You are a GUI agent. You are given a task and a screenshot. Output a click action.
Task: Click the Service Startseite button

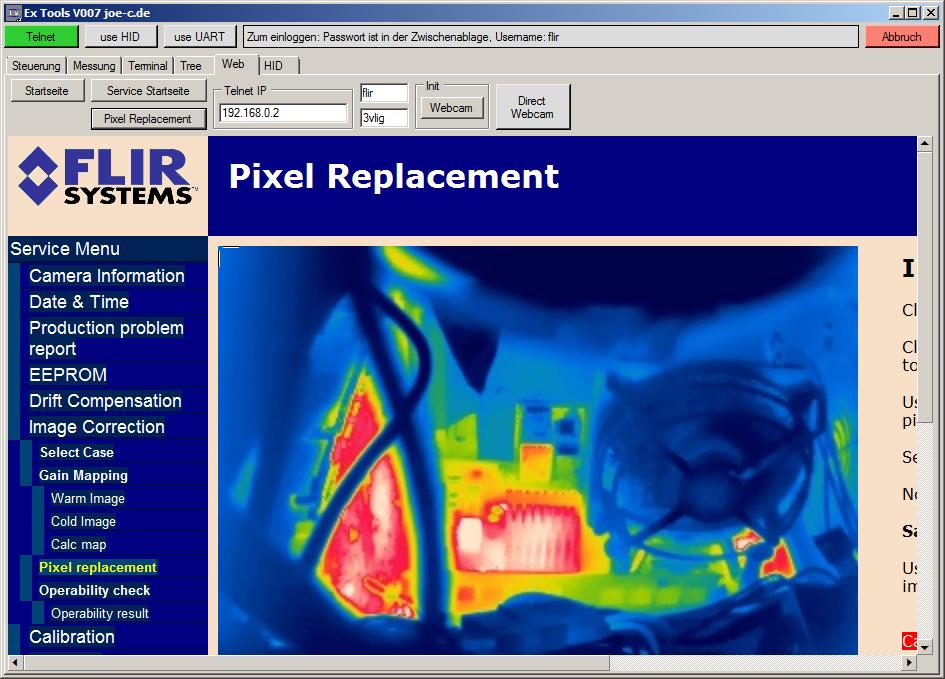[x=148, y=91]
